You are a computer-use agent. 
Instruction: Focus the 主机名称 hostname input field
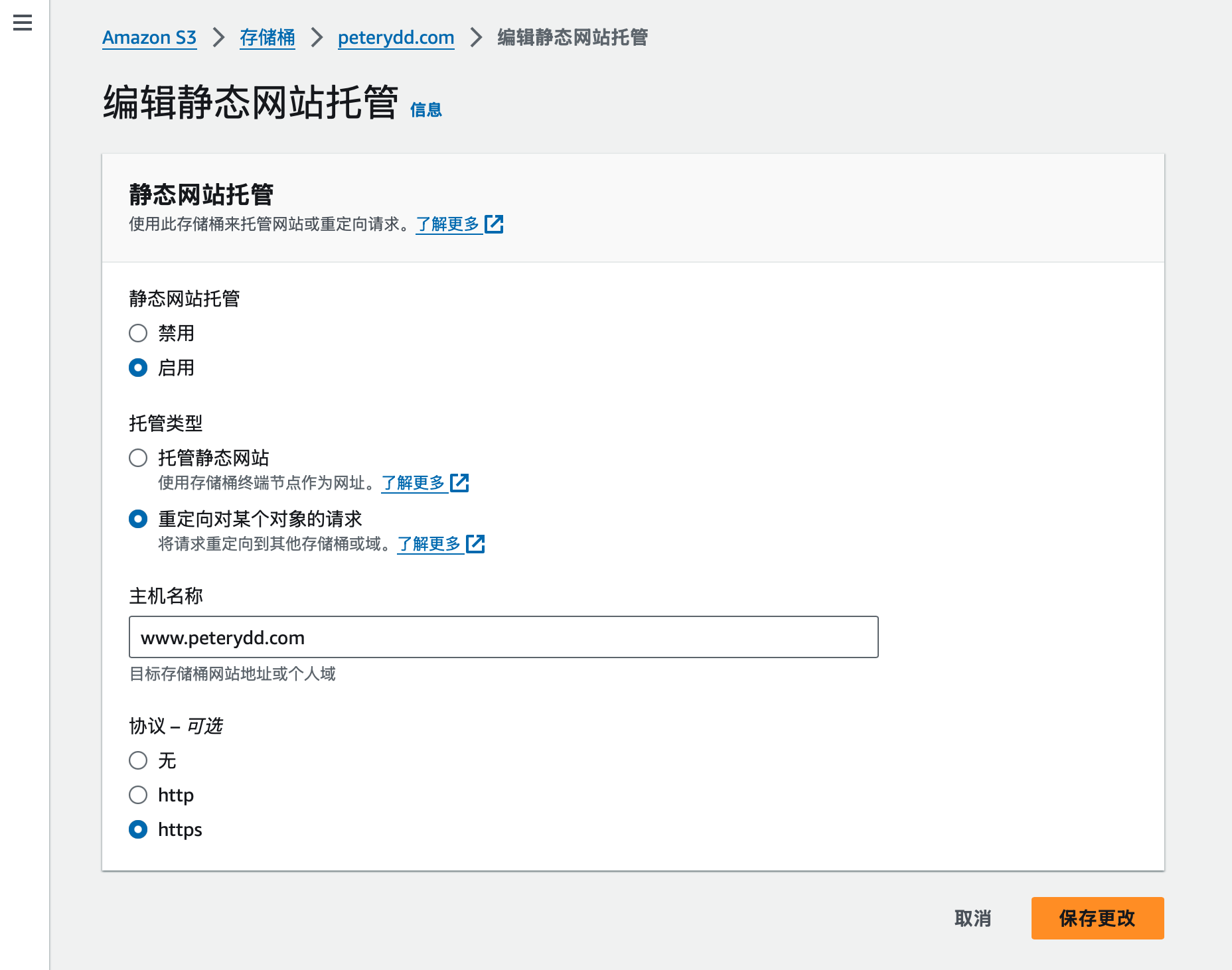tap(503, 637)
